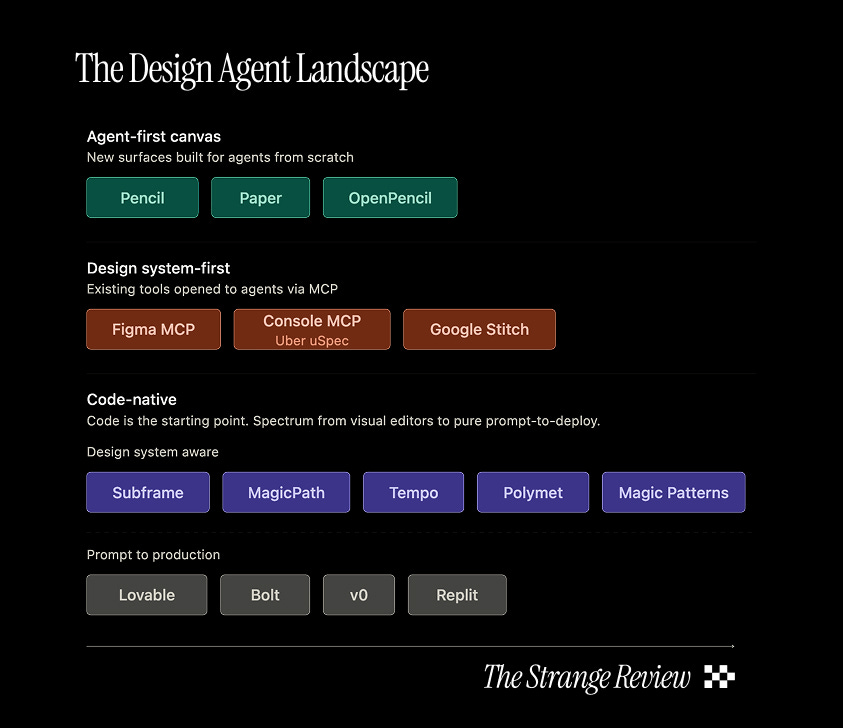Open the Tempo chip
Viewport: 843px width, 728px height.
click(x=413, y=492)
